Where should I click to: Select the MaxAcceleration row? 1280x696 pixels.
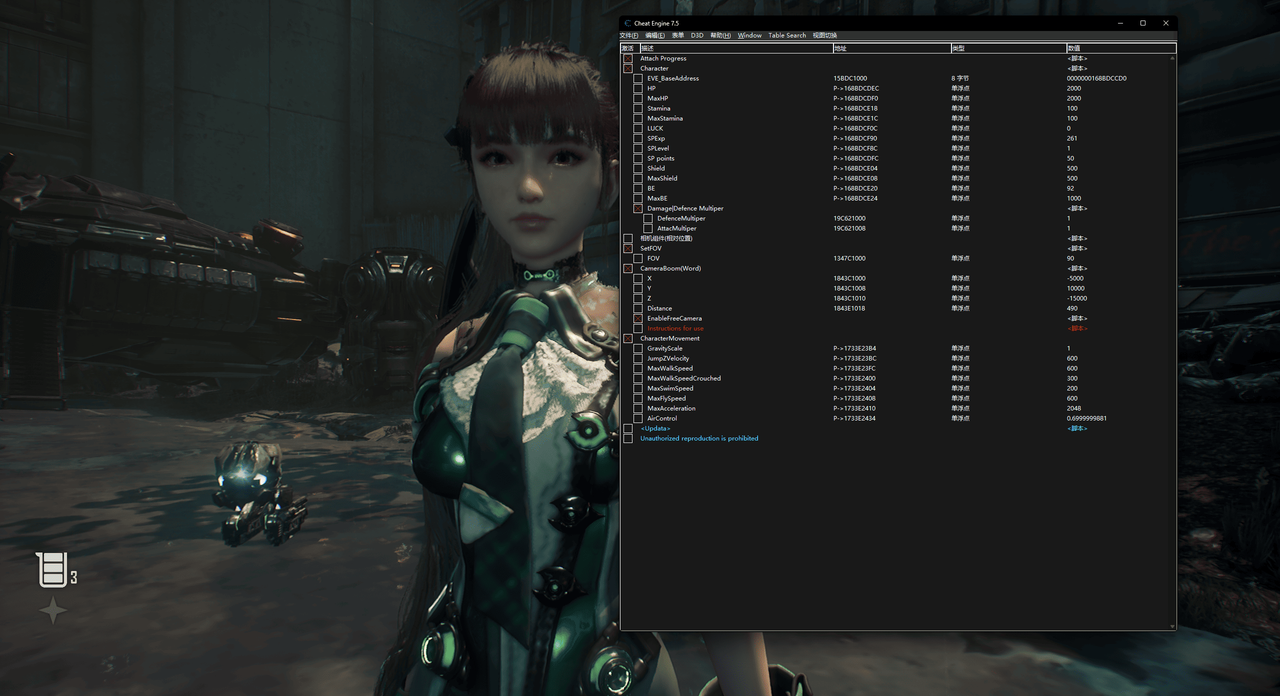coord(896,408)
